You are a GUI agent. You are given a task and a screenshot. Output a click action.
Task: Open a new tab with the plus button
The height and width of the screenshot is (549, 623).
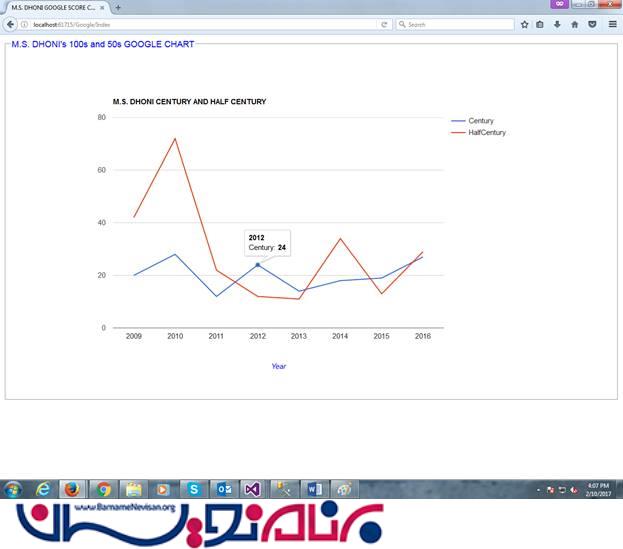[118, 7]
